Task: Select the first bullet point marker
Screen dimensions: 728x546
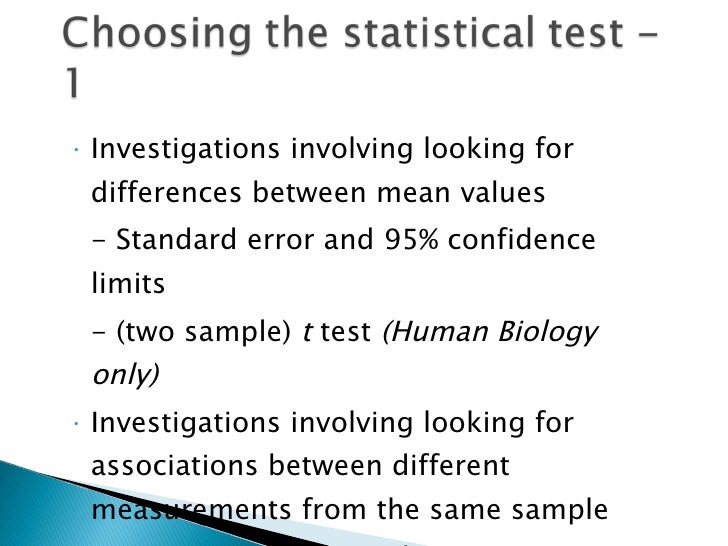Action: point(76,150)
